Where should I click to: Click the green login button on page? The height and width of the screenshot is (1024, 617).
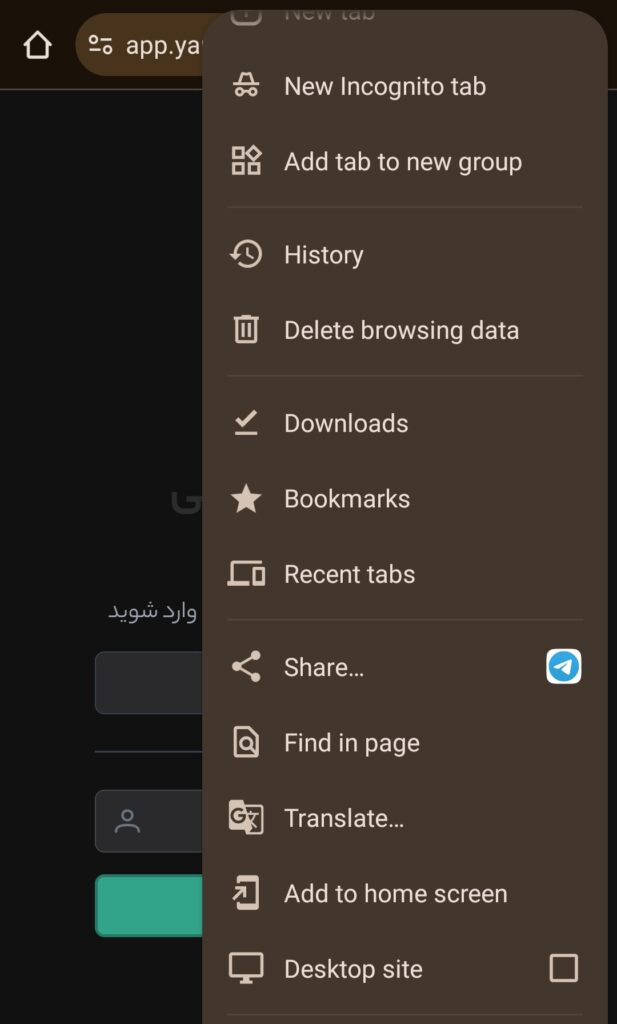pyautogui.click(x=149, y=905)
